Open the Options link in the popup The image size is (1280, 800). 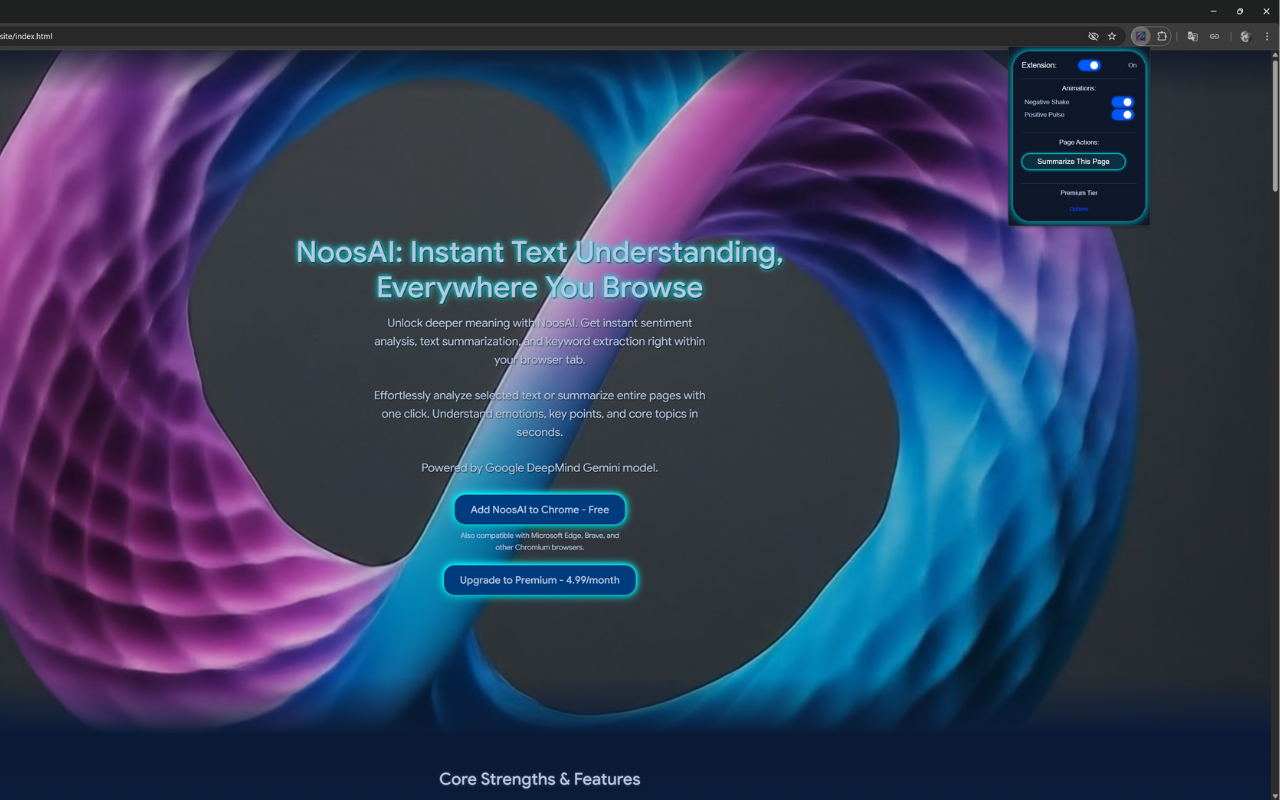1078,209
